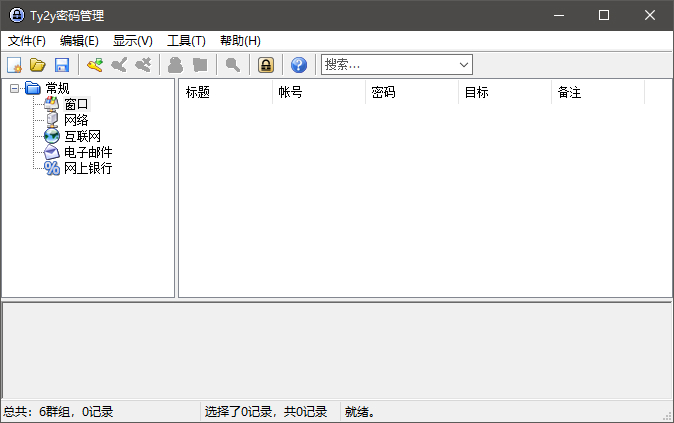
Task: Click the 网上银行 percent sign icon
Action: pyautogui.click(x=52, y=168)
